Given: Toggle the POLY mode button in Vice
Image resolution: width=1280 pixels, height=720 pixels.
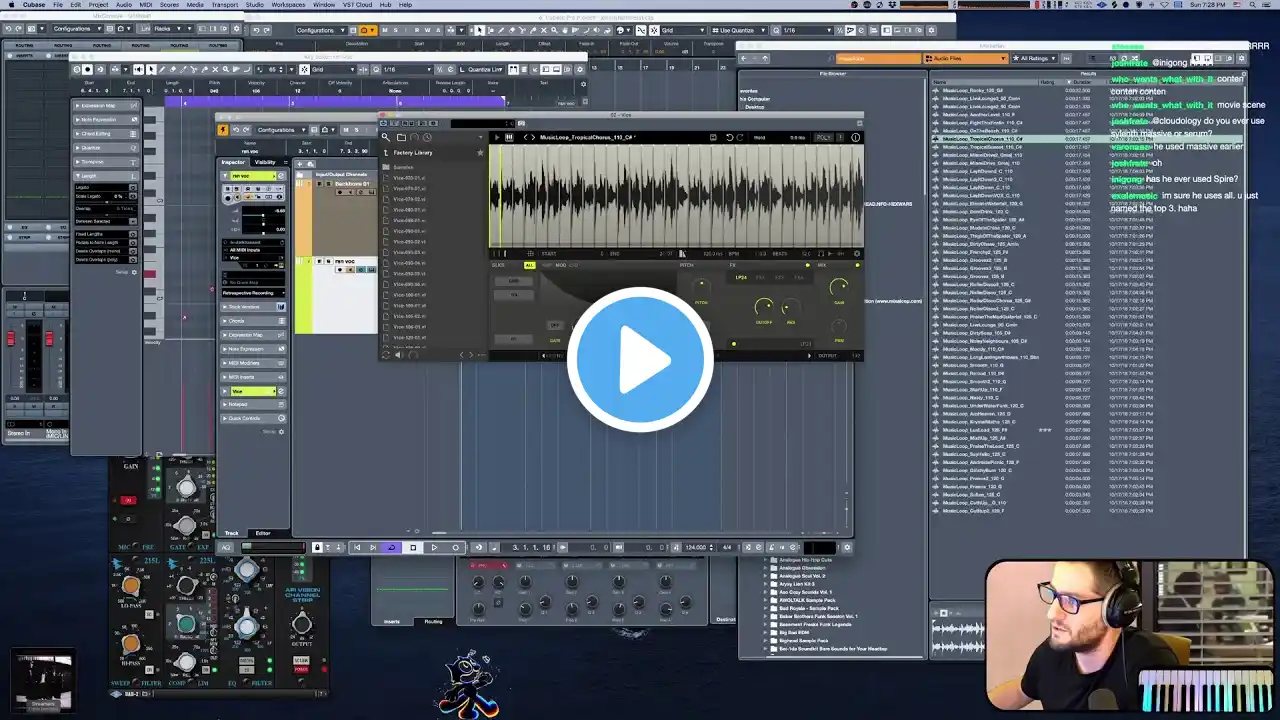Looking at the screenshot, I should pyautogui.click(x=823, y=137).
